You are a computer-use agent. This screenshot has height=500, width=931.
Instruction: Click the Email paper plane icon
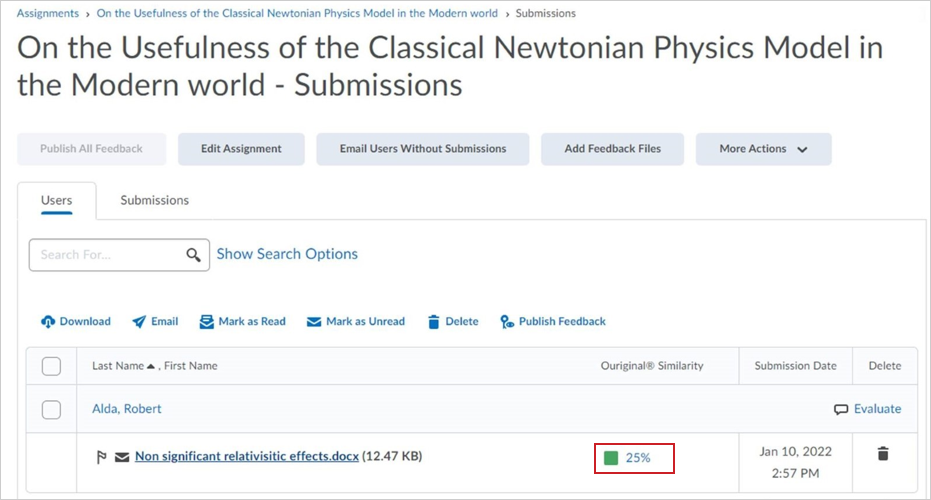tap(139, 322)
